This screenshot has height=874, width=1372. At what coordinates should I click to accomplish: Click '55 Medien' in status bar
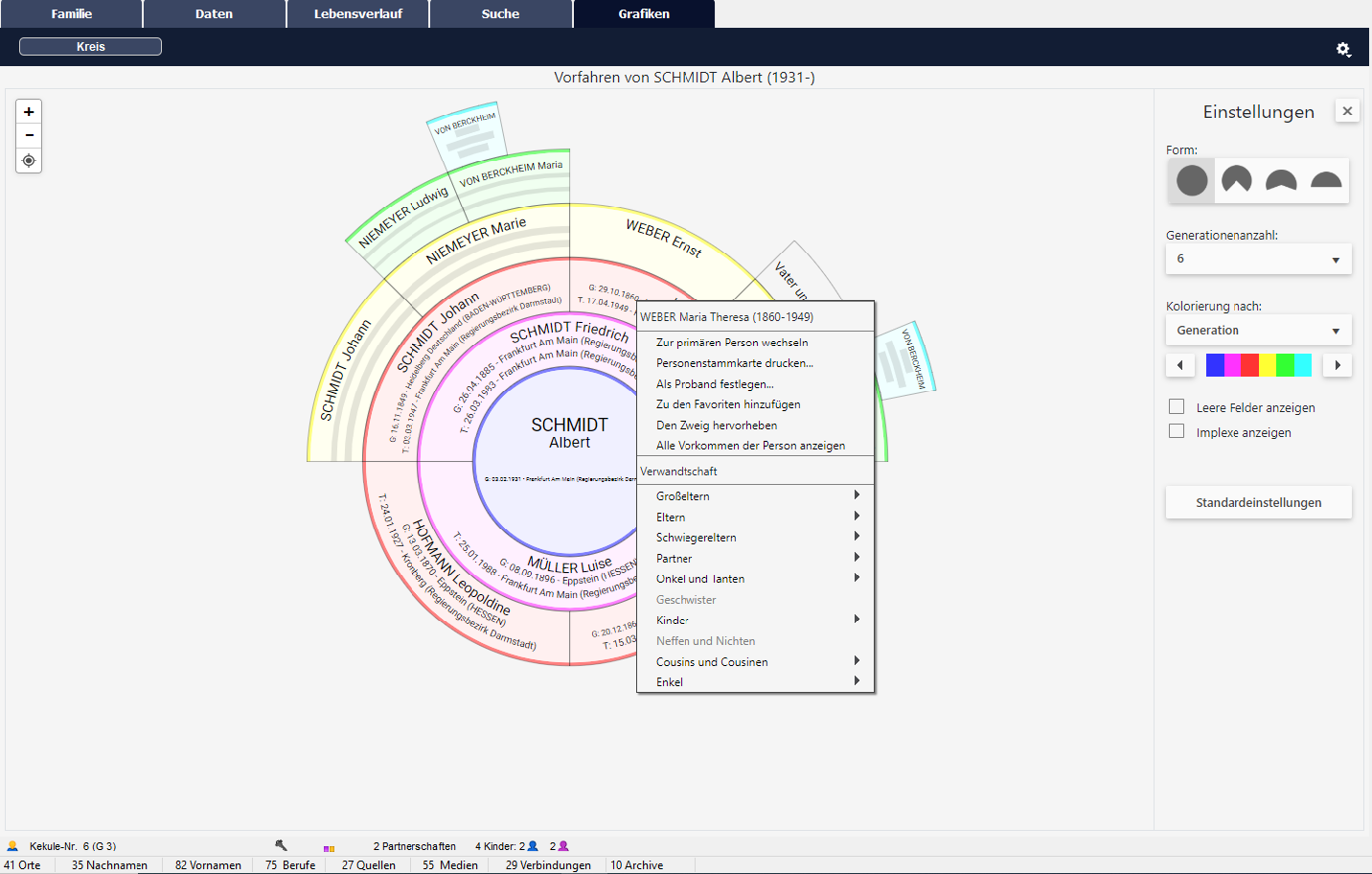pos(450,864)
